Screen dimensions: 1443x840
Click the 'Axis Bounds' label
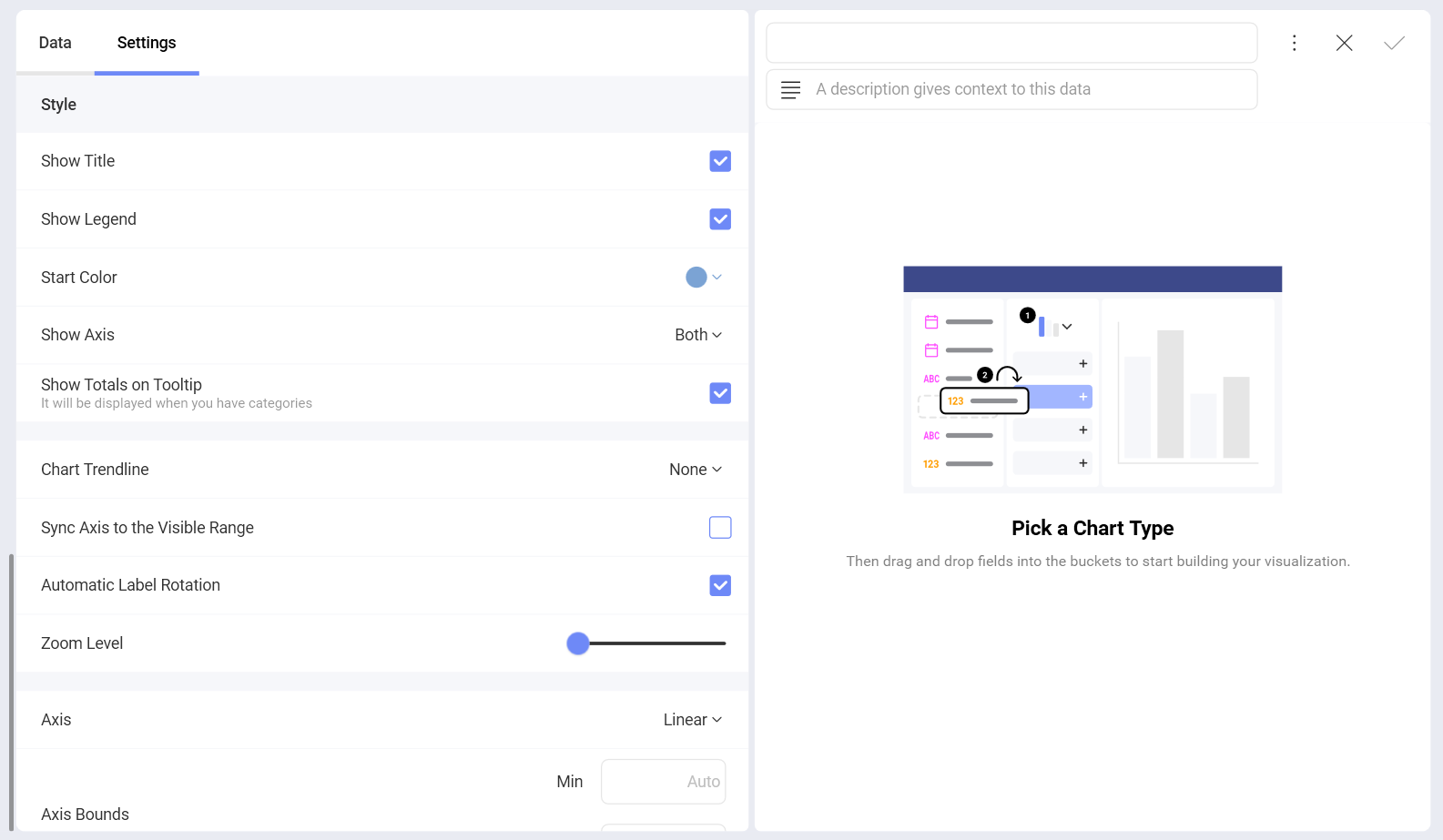point(85,815)
